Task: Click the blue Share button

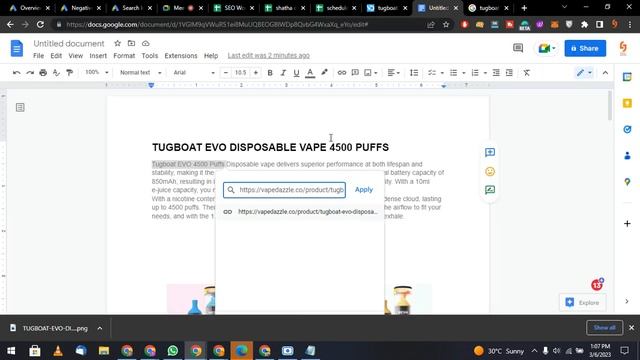Action: 585,48
